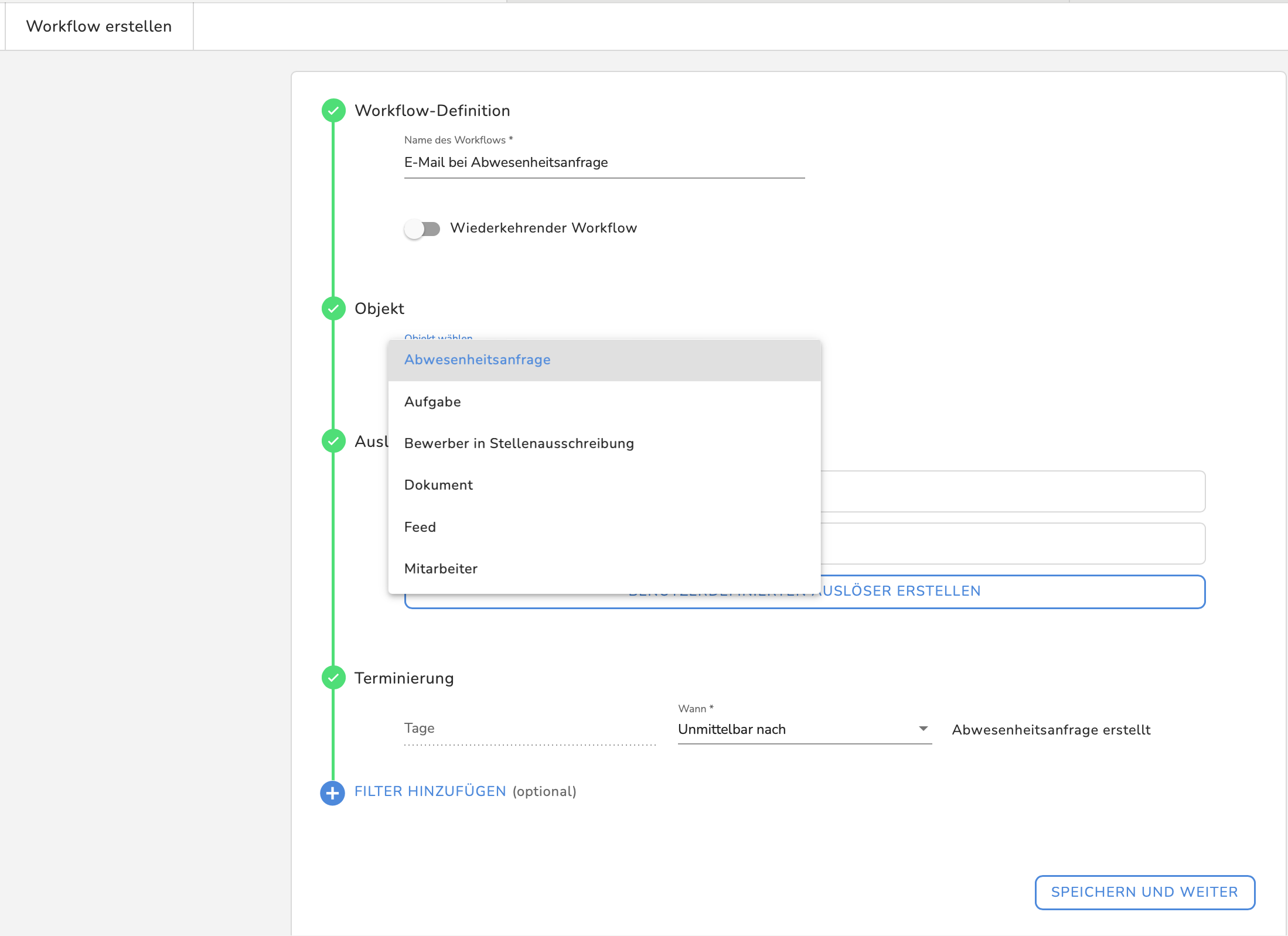Click the Name des Workflows field

[604, 163]
